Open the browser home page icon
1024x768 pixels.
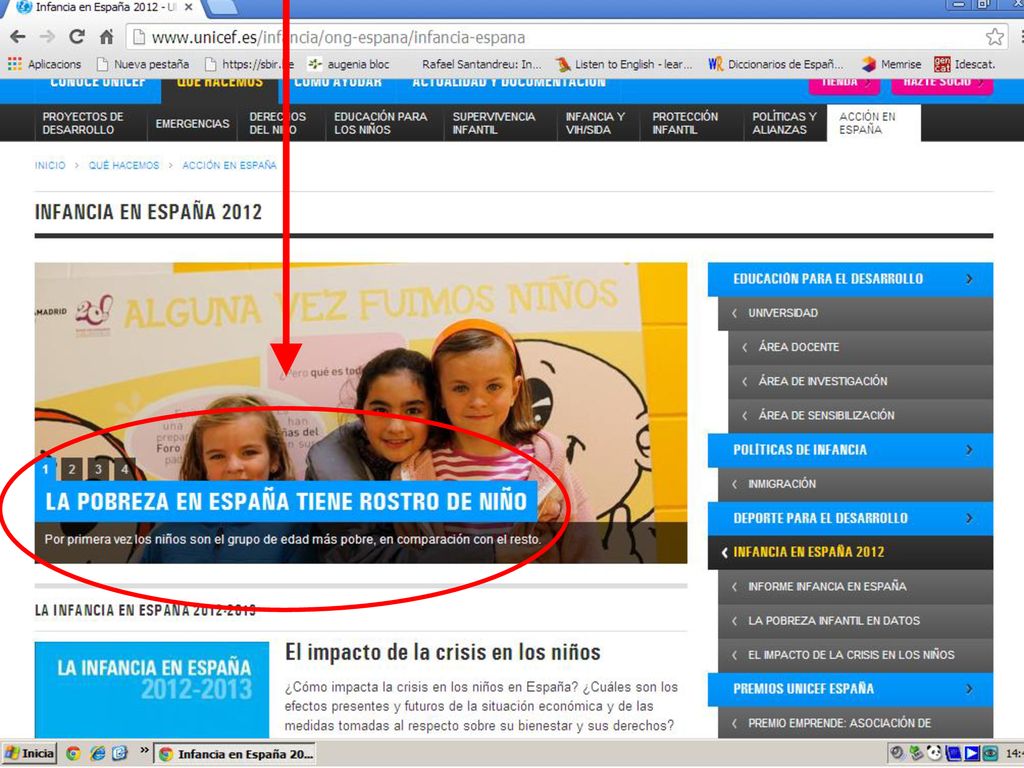106,37
